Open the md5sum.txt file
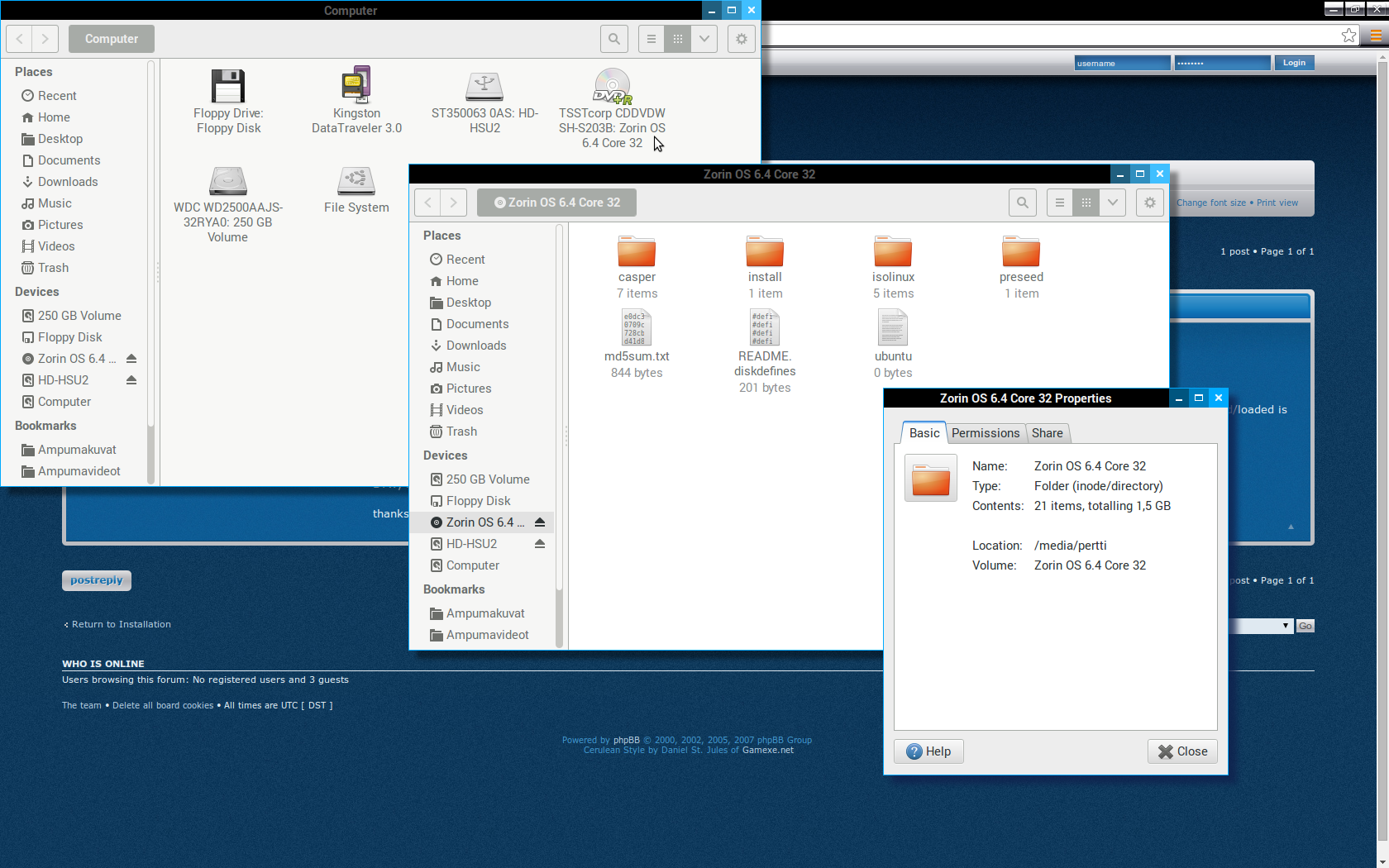 [637, 329]
